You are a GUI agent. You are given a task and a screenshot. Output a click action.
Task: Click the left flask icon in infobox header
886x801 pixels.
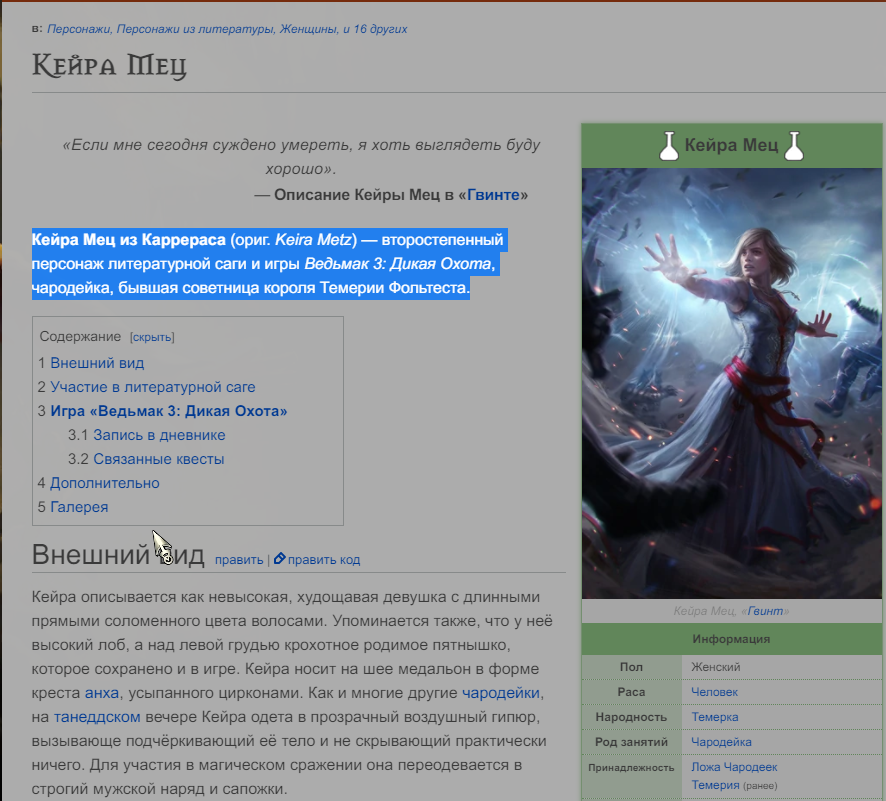[x=669, y=146]
